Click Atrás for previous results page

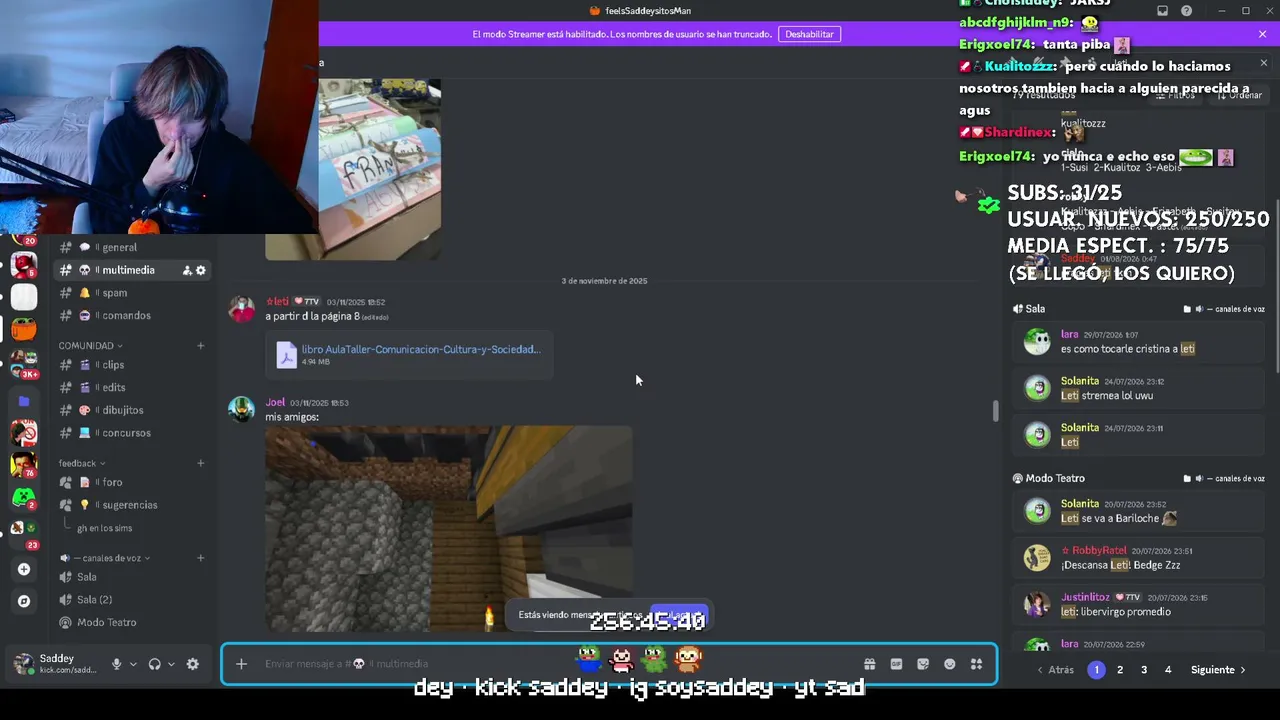click(1055, 670)
